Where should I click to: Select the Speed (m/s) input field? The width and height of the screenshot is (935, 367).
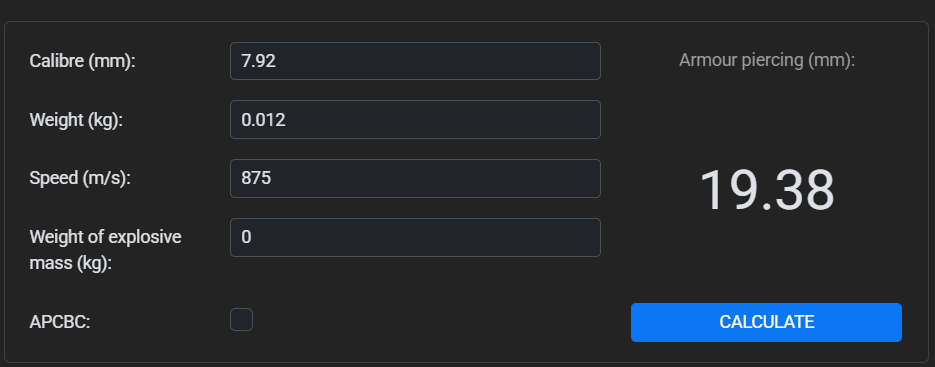(x=415, y=178)
